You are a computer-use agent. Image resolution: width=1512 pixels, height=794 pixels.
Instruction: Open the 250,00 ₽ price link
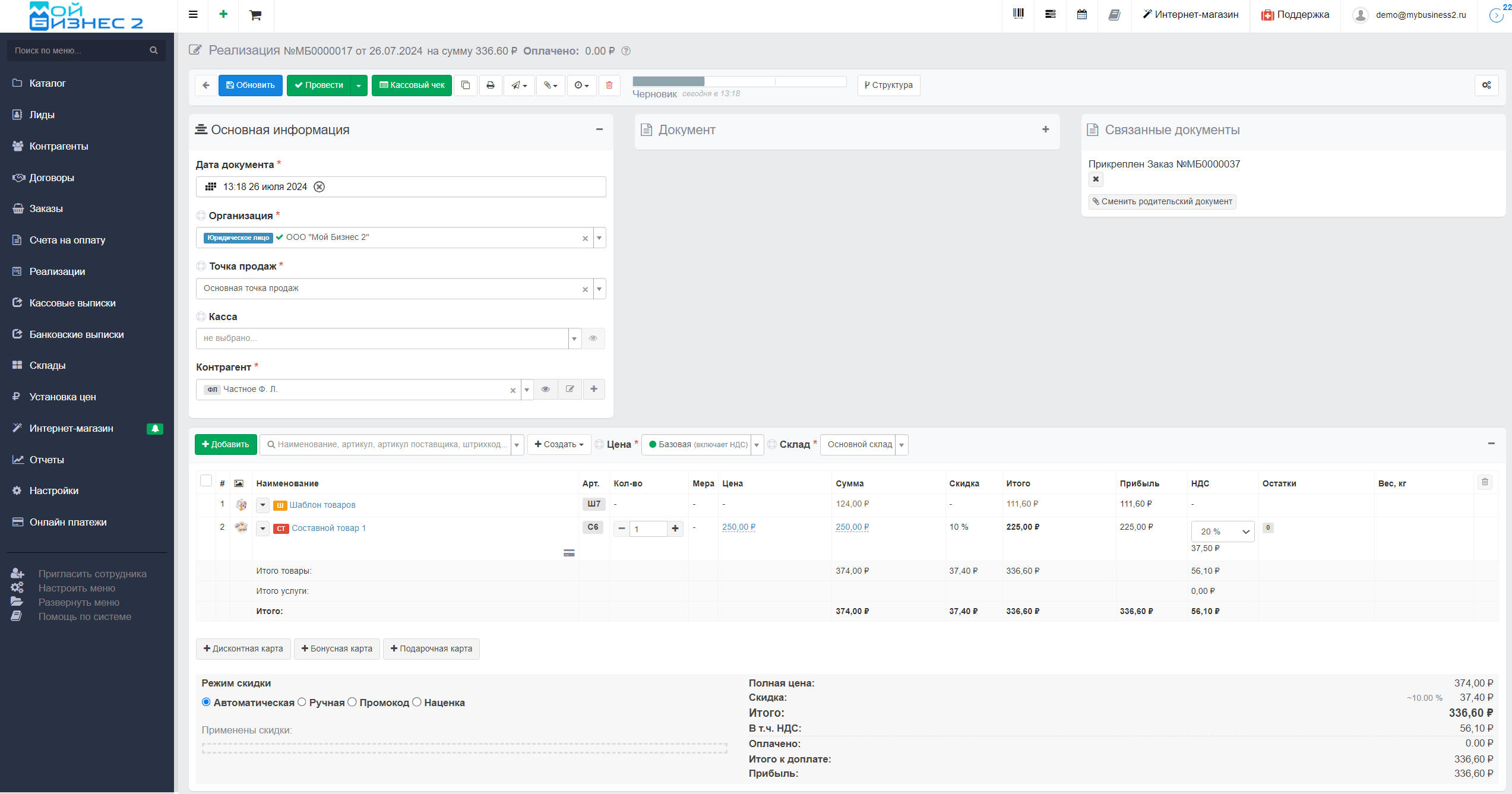[x=738, y=527]
